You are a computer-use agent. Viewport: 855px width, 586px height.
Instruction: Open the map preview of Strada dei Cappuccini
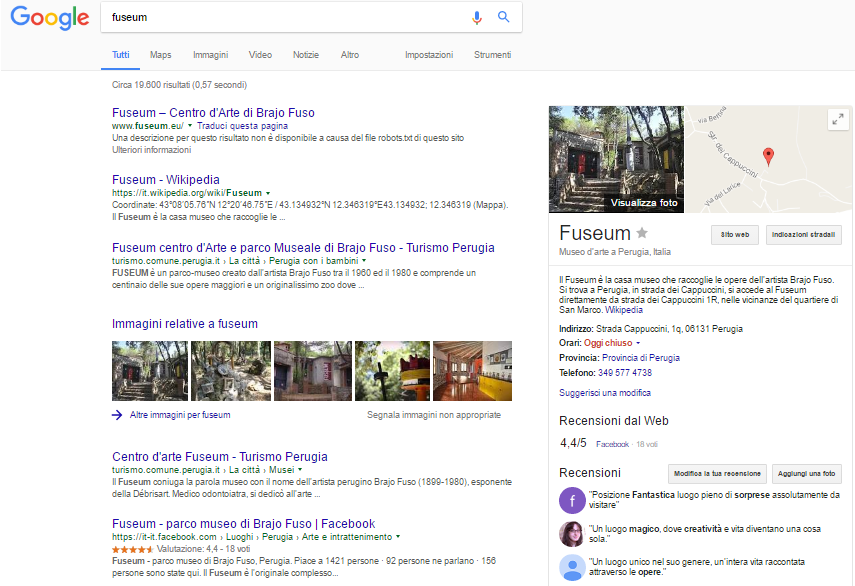click(x=768, y=159)
